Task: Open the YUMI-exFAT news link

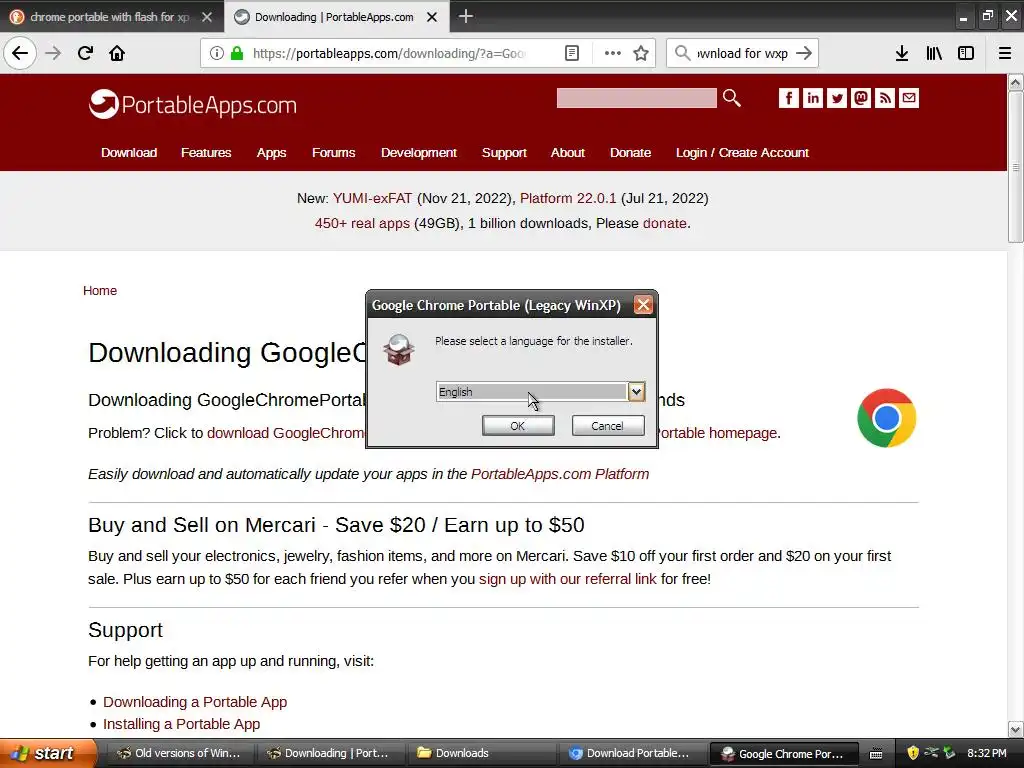Action: [372, 198]
